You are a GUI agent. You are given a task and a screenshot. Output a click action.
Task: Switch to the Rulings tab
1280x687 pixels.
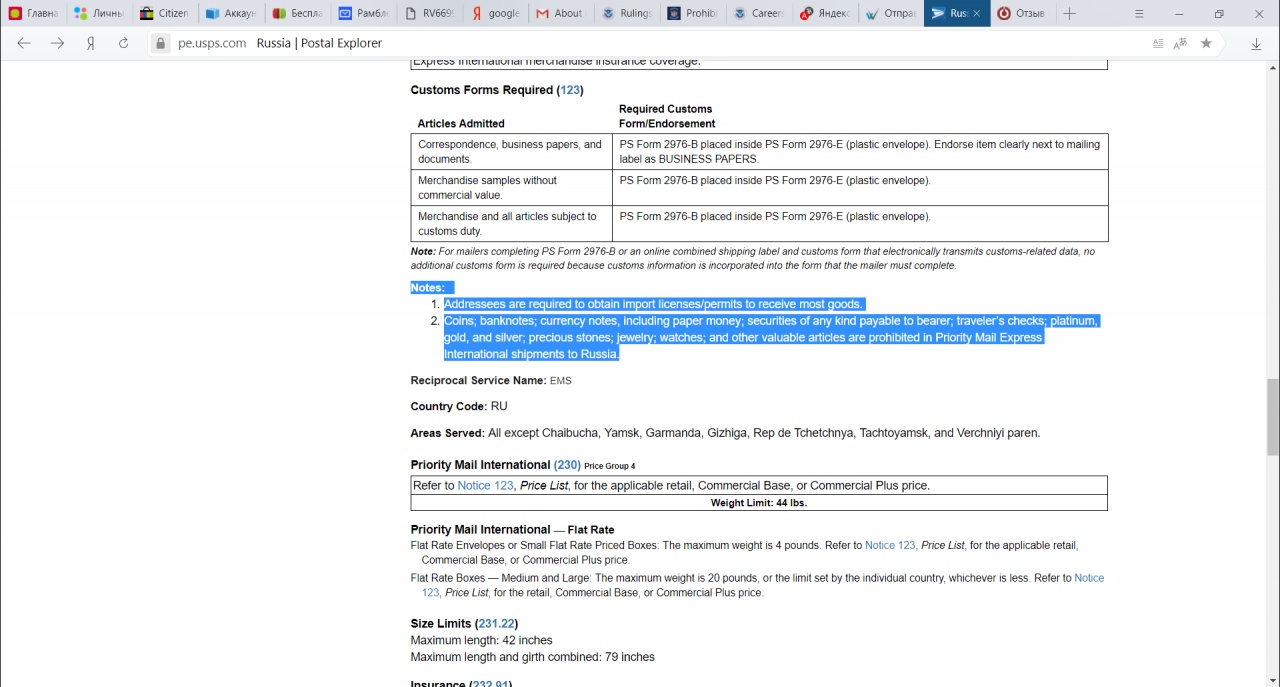627,13
